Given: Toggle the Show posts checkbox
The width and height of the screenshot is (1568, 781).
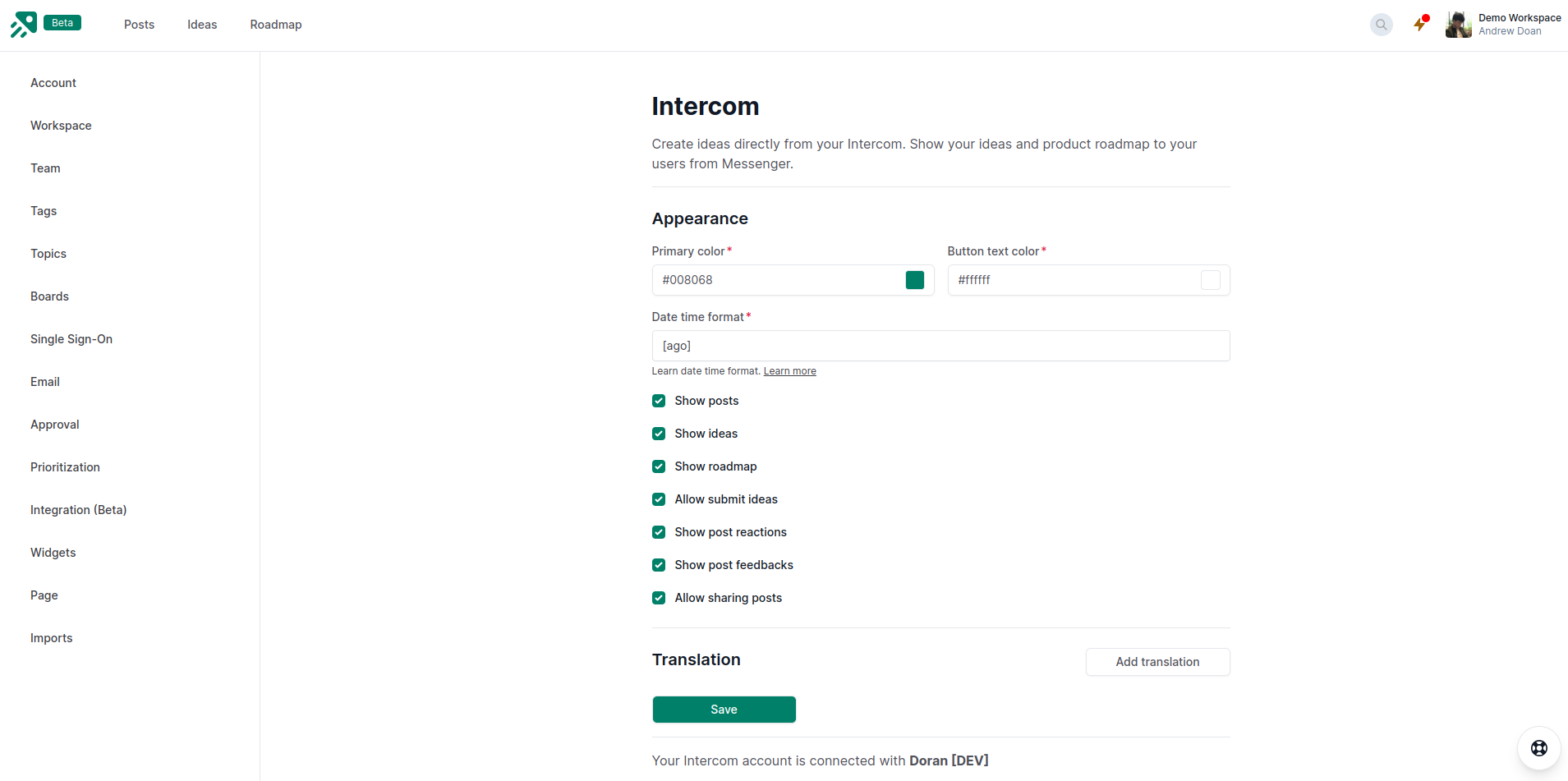Looking at the screenshot, I should coord(659,401).
